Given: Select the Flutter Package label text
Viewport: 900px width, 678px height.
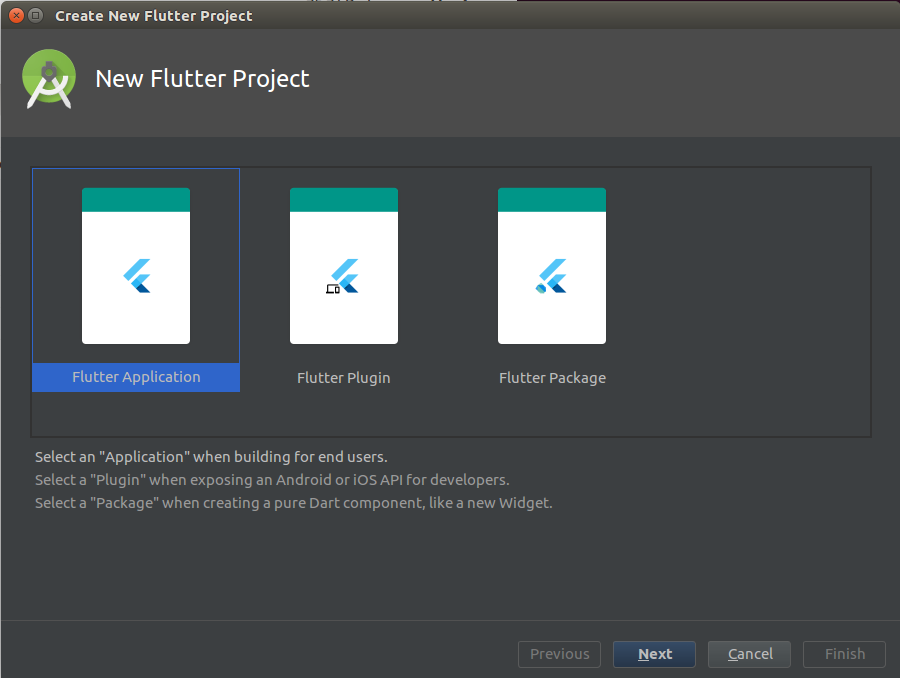Looking at the screenshot, I should tap(552, 377).
